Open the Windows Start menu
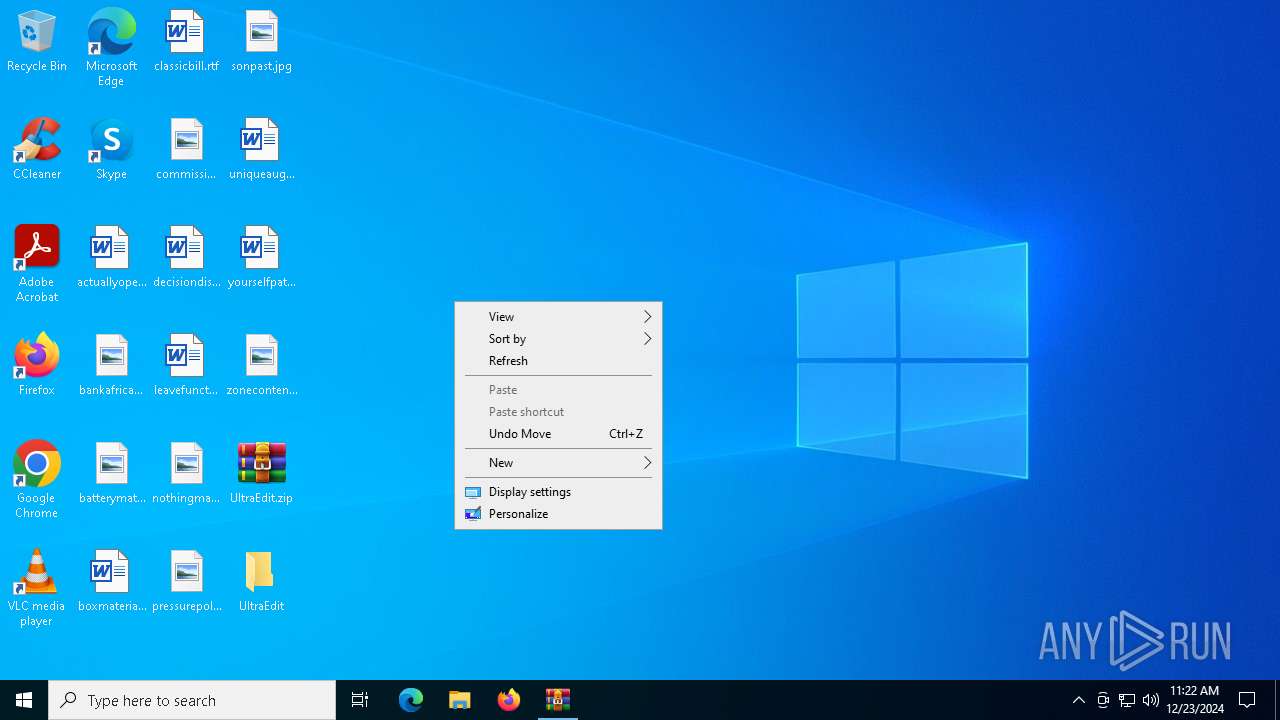Screen dimensions: 1280x720 24,700
